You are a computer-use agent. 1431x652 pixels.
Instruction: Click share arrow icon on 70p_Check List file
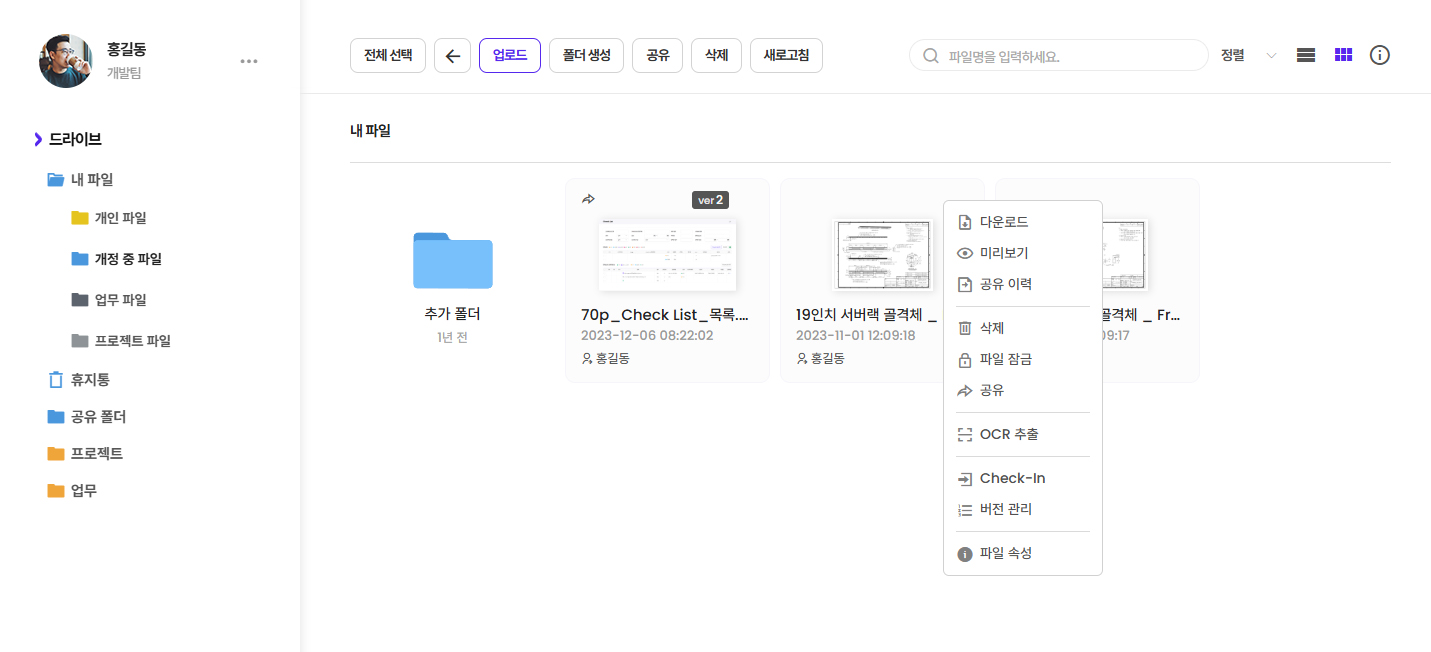pyautogui.click(x=588, y=199)
